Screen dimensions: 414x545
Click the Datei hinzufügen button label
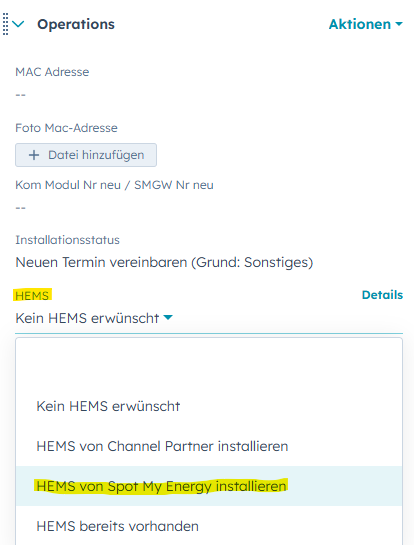(x=96, y=155)
